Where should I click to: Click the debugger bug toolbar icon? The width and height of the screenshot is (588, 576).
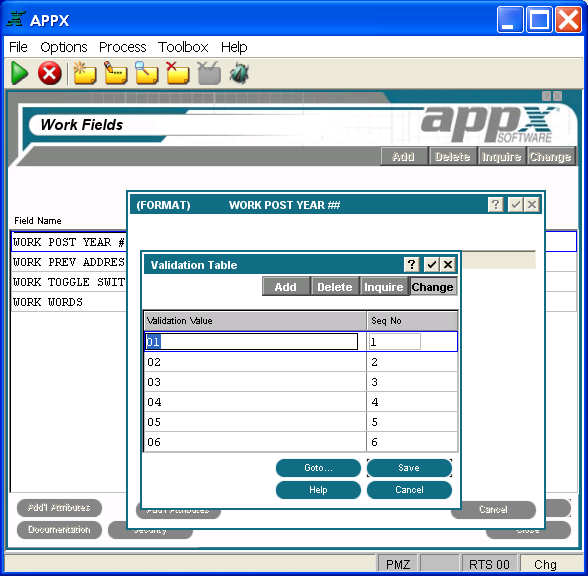click(x=239, y=73)
